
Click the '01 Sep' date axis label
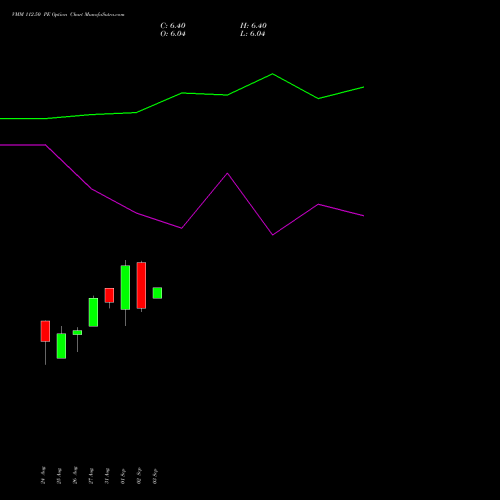click(x=123, y=476)
